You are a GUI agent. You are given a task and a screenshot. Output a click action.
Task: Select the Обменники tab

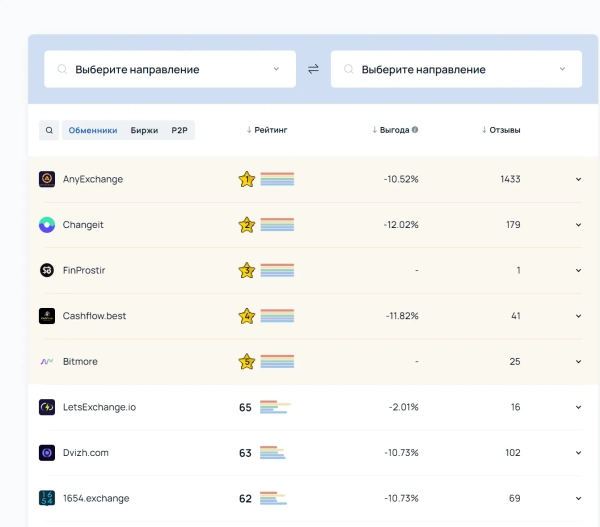coord(93,130)
